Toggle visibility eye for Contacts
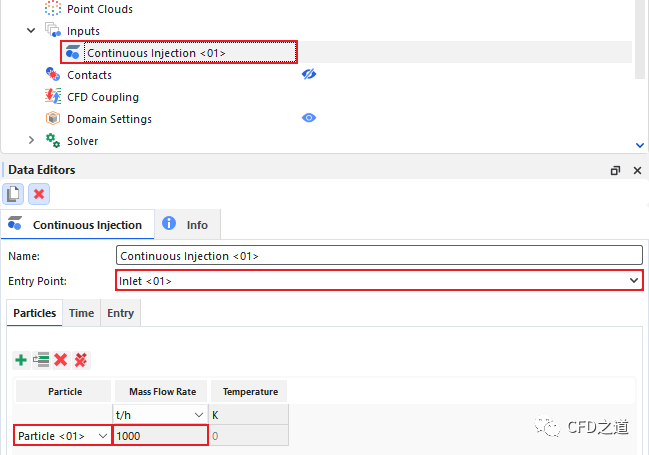 coord(309,75)
